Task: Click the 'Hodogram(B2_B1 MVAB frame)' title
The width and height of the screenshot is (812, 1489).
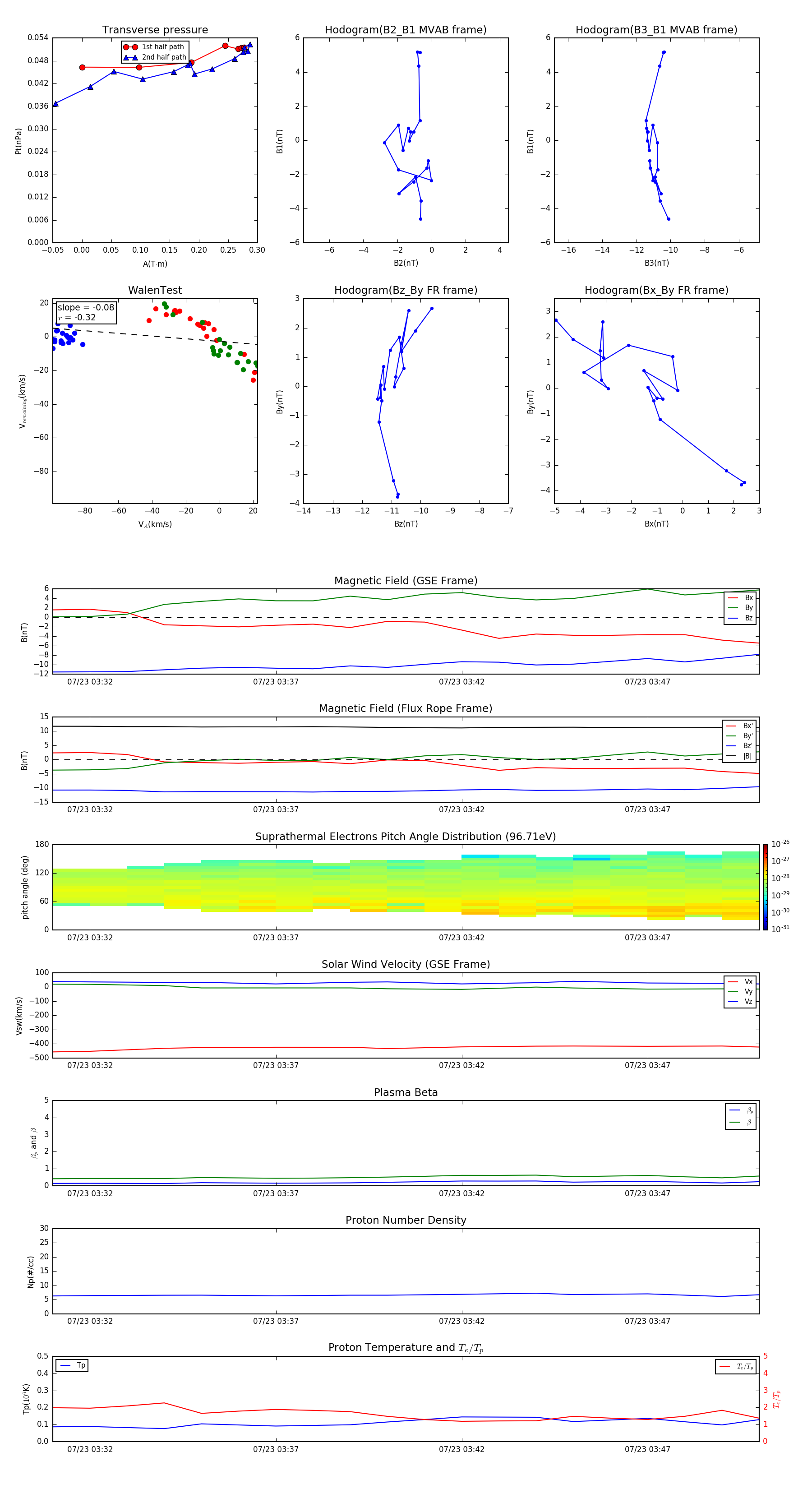Action: pyautogui.click(x=406, y=30)
